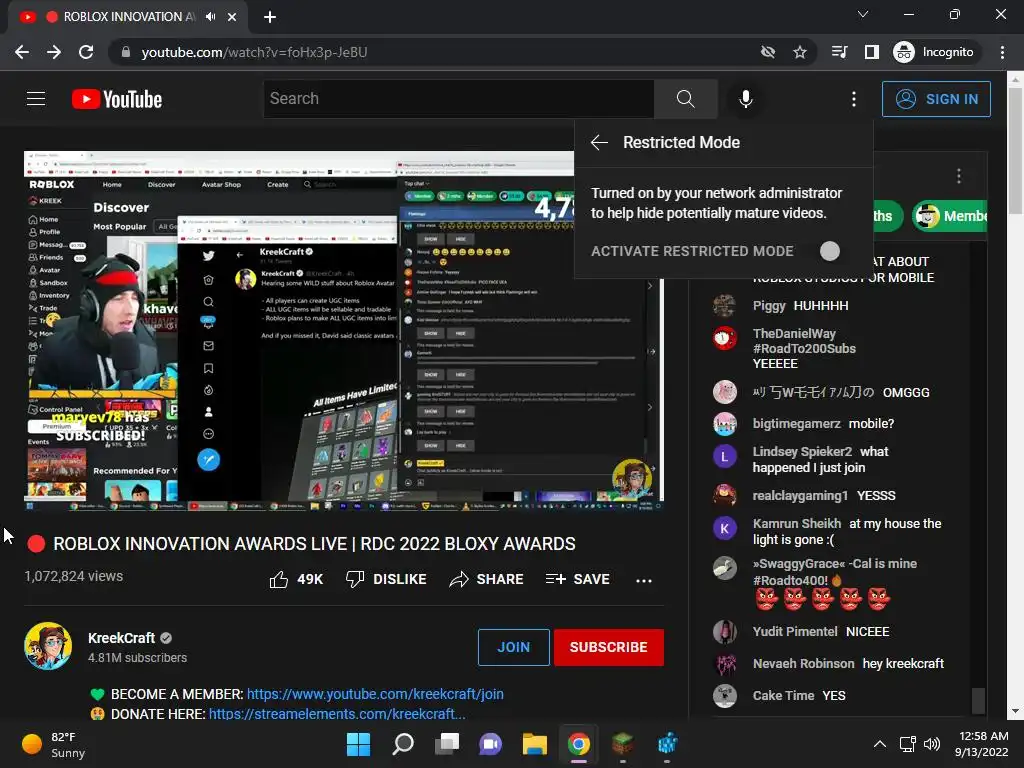Close the ROBLOX INNOVATION tab
This screenshot has height=768, width=1024.
tap(232, 17)
